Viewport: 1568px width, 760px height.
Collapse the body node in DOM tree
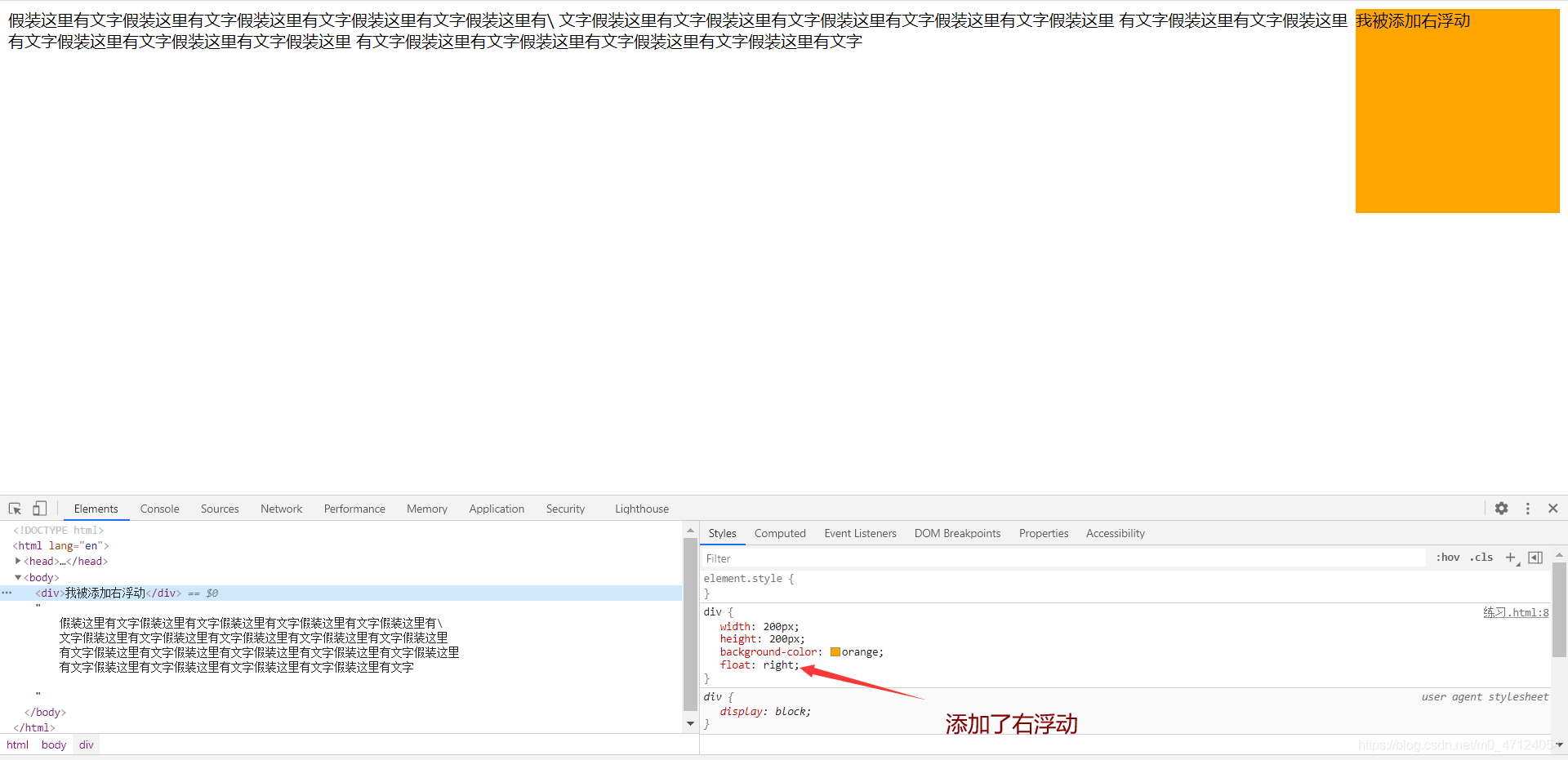(x=18, y=577)
